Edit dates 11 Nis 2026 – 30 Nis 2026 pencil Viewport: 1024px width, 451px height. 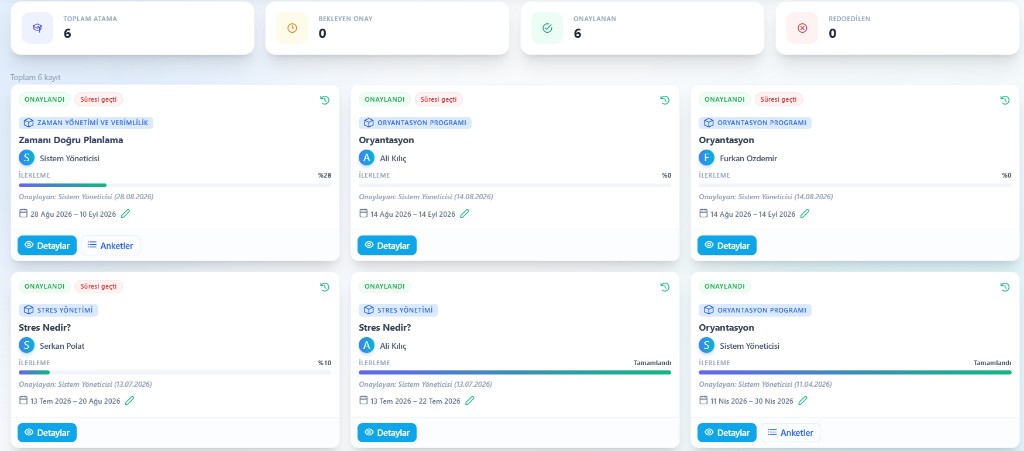click(x=803, y=401)
